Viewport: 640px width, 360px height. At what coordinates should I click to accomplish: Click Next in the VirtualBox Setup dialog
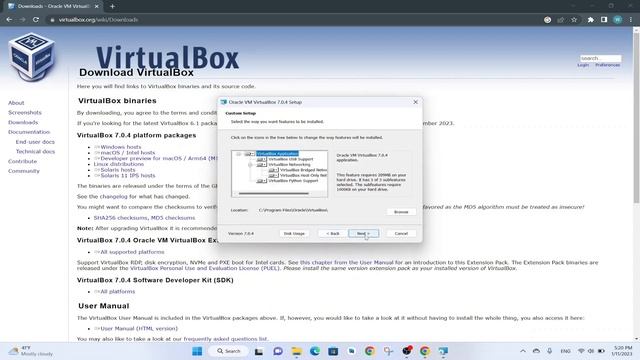click(363, 233)
